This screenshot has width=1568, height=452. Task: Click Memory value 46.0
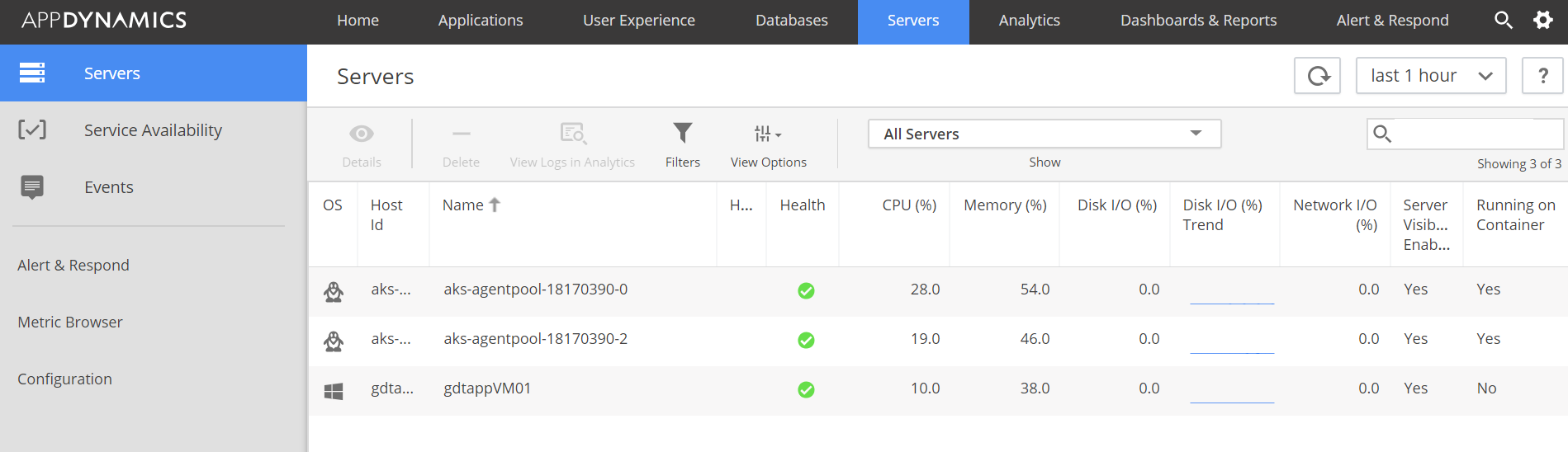point(1035,339)
